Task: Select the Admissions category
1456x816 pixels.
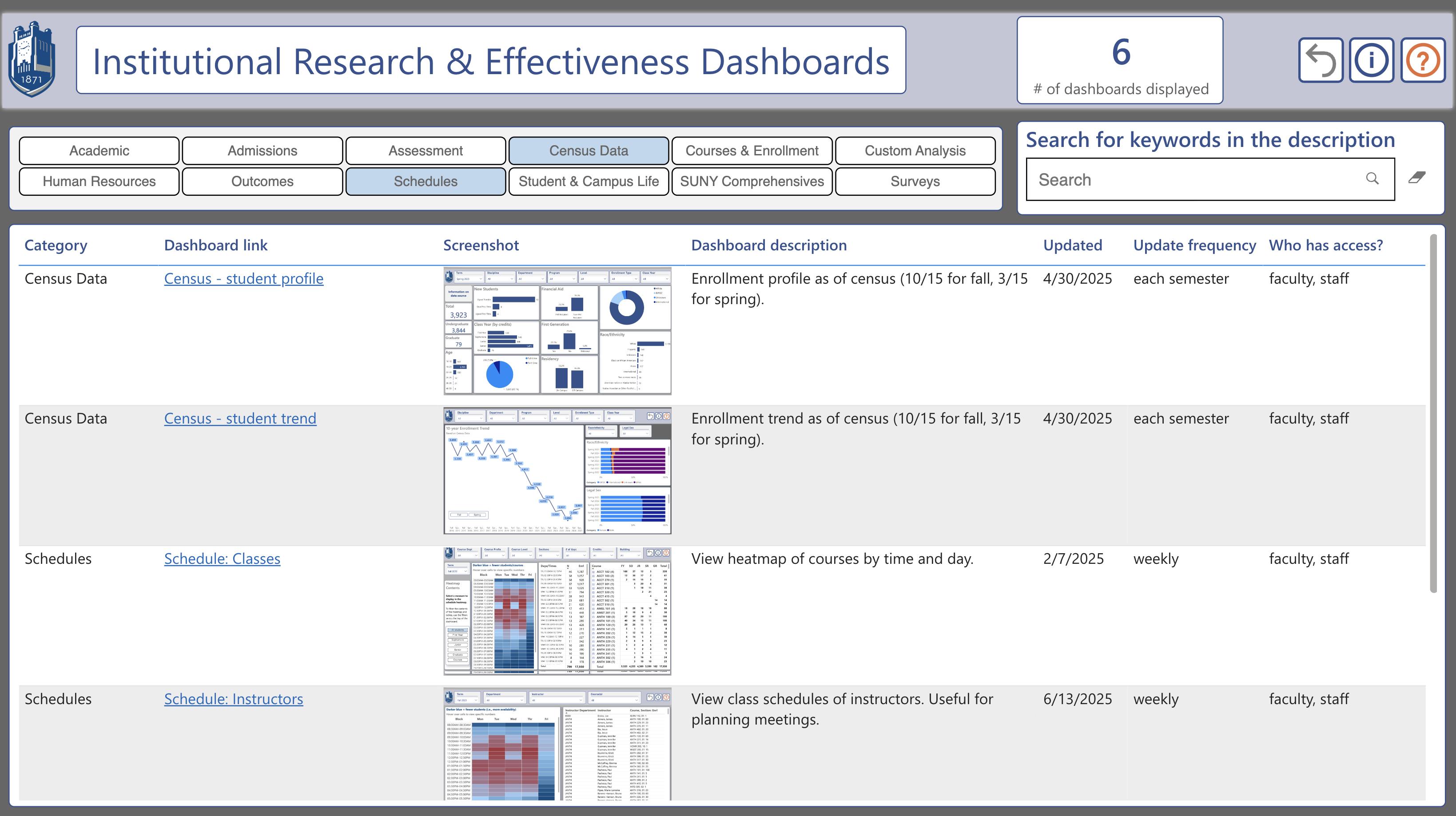Action: click(x=262, y=151)
